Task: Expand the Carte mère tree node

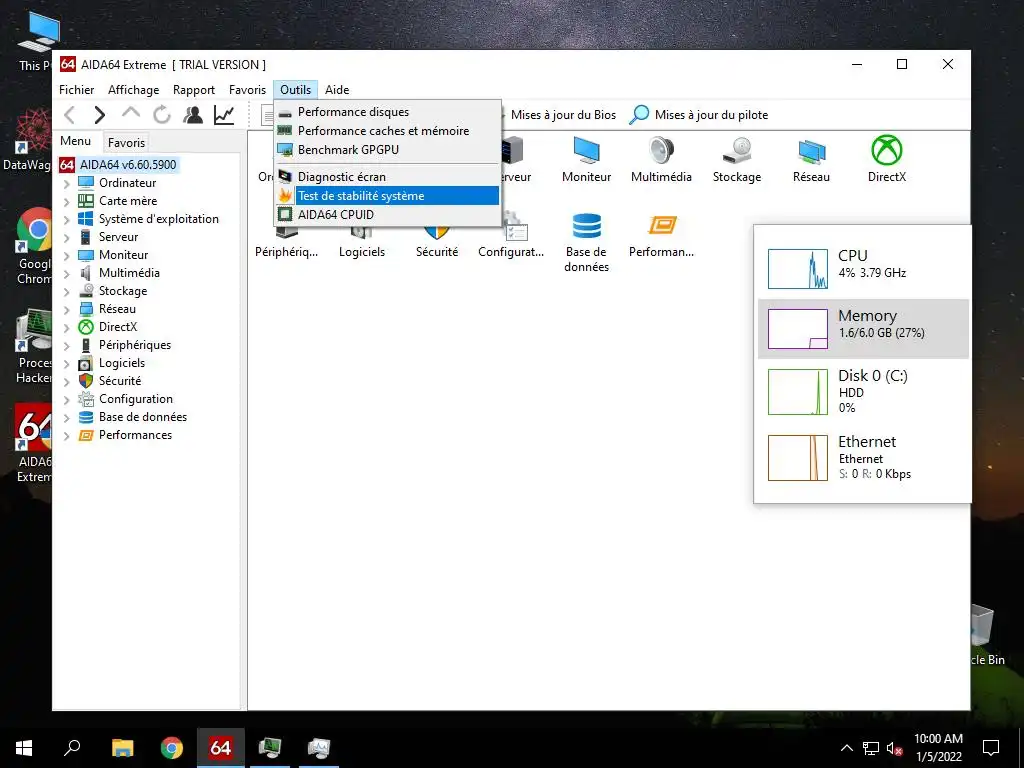Action: click(x=67, y=202)
